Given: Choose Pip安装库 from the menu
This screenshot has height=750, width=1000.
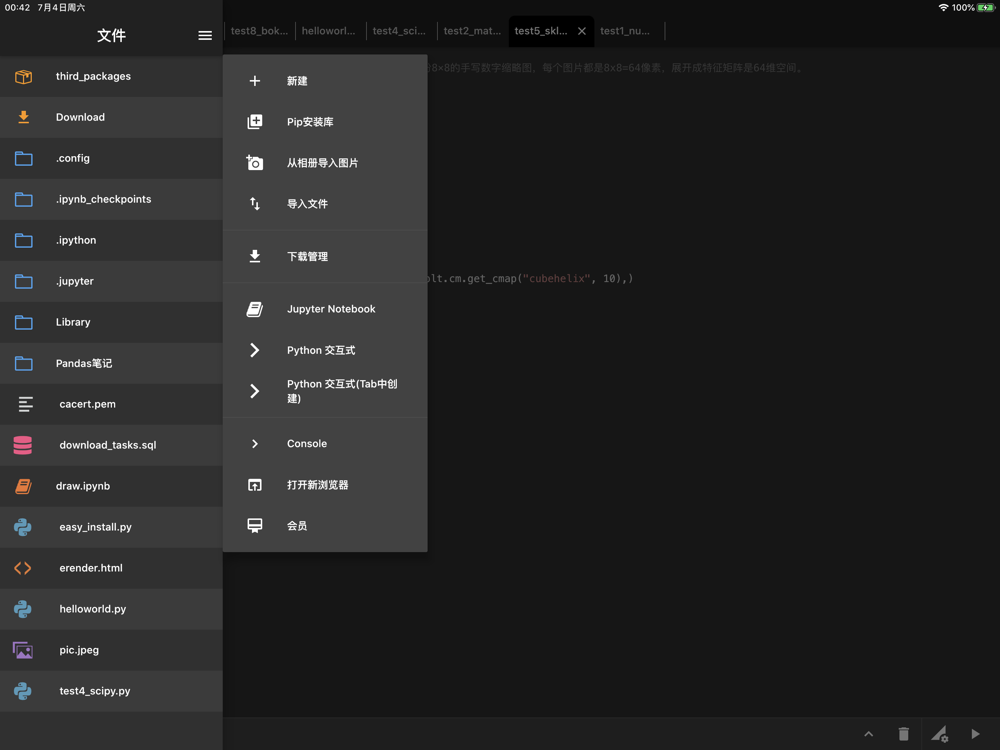Looking at the screenshot, I should (x=310, y=122).
